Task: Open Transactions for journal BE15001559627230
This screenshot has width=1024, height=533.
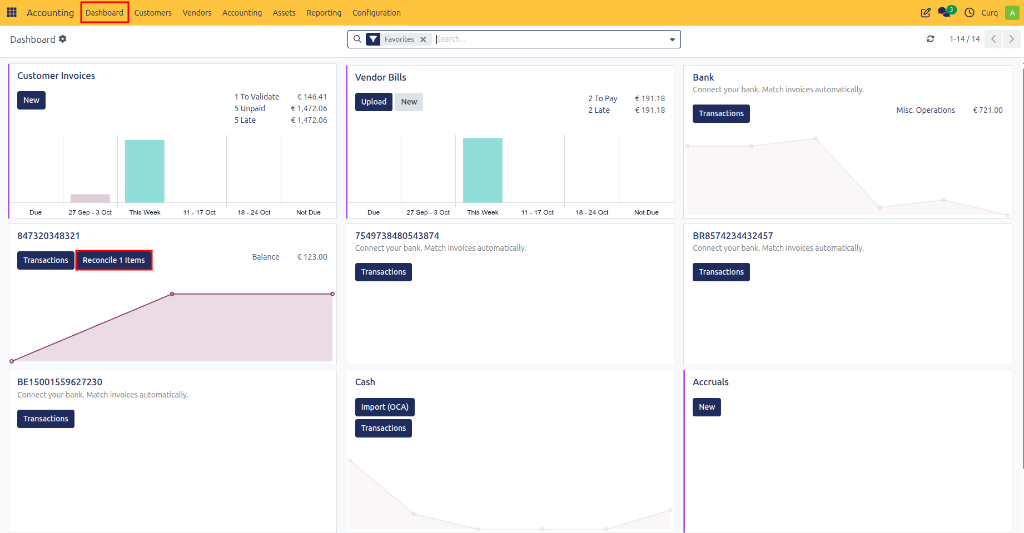Action: [46, 419]
